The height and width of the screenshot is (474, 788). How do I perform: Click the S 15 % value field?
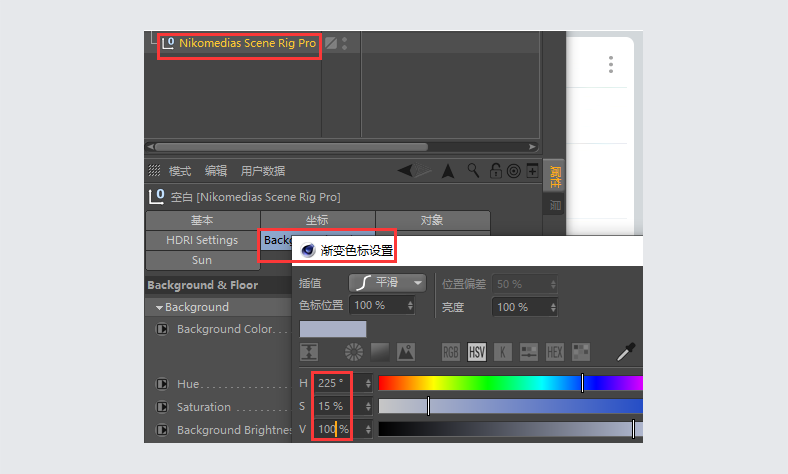337,406
